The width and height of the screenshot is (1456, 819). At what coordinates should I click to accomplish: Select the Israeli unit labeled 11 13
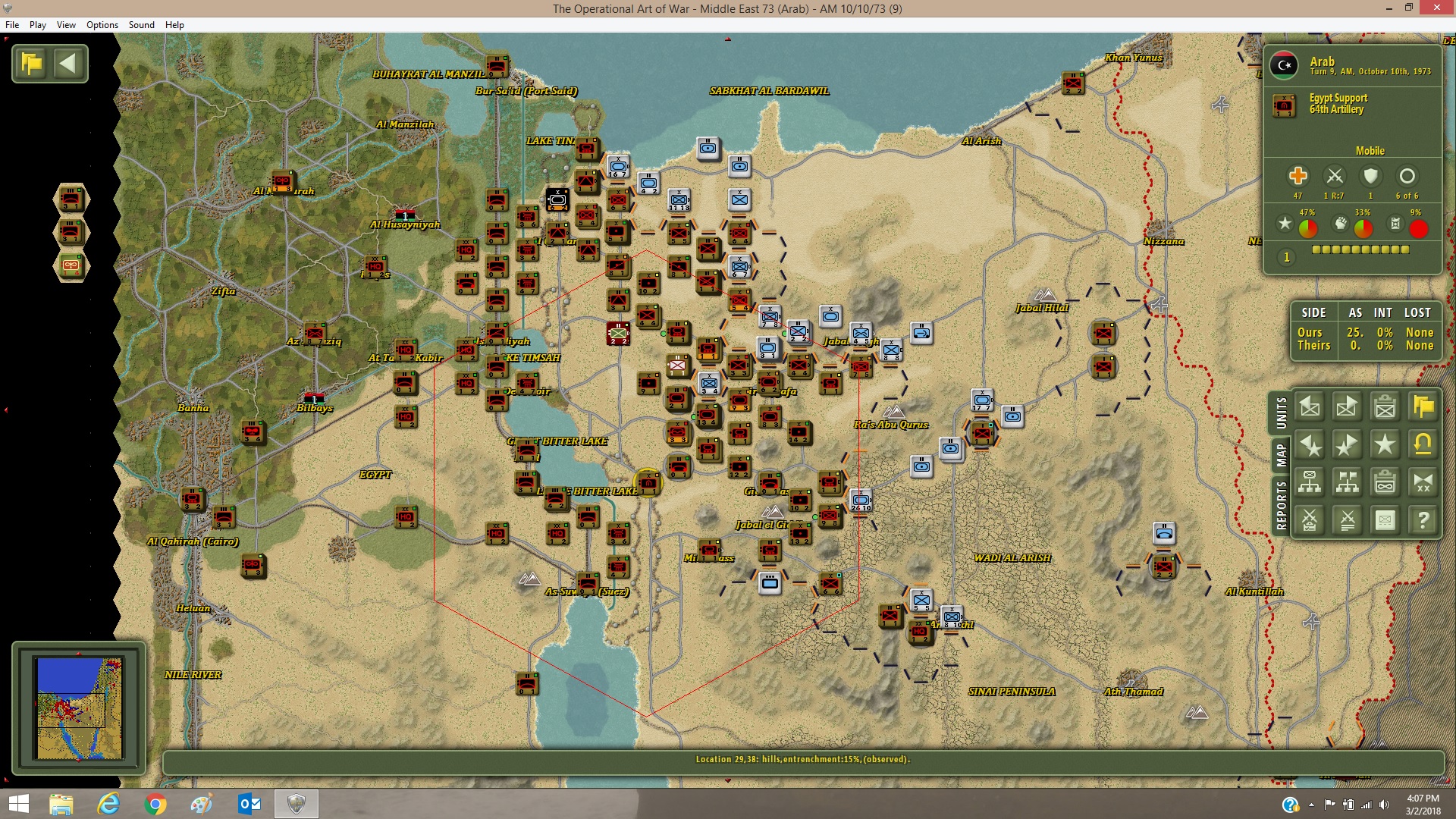tap(679, 201)
